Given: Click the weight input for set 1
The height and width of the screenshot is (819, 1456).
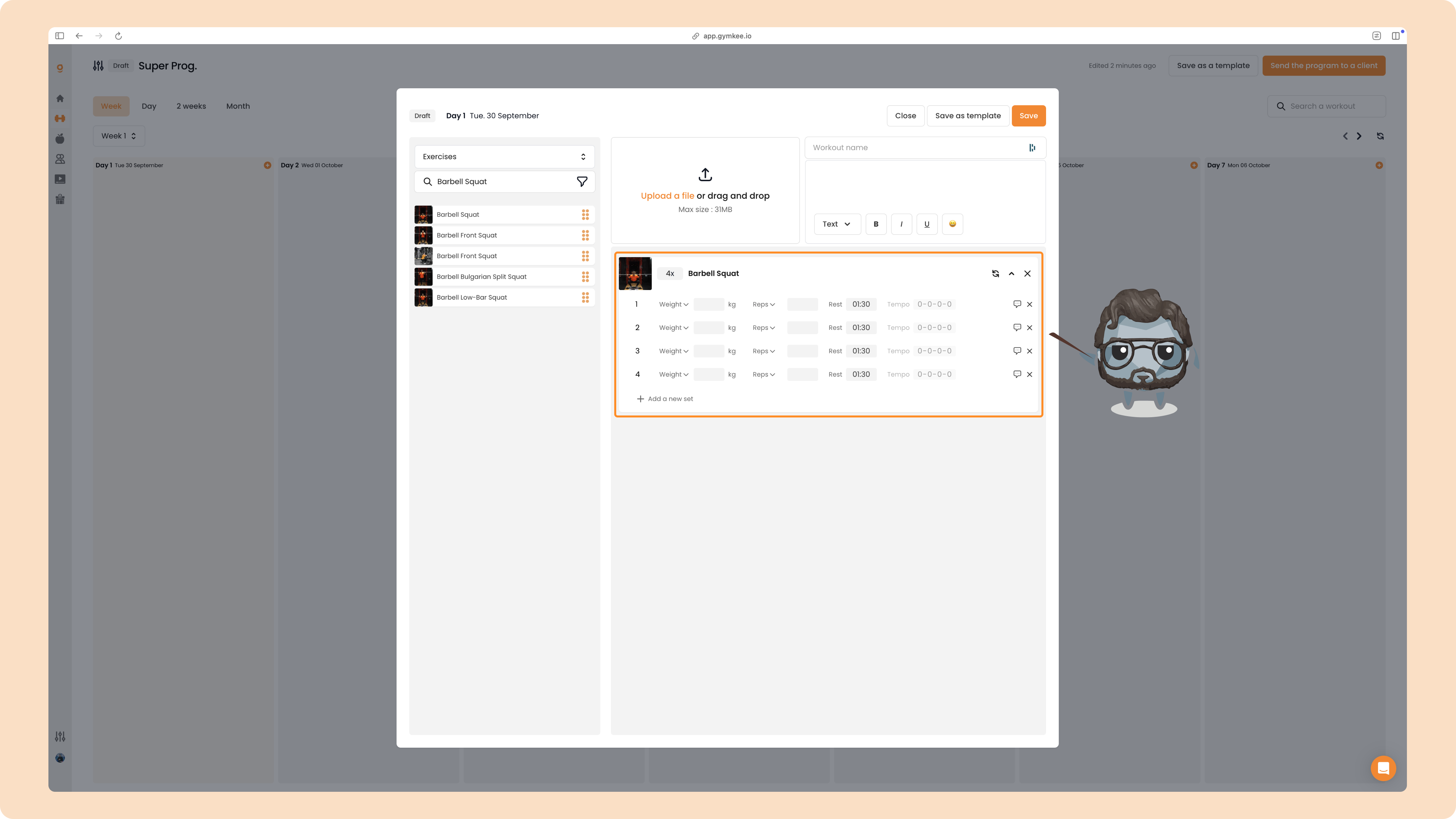Looking at the screenshot, I should click(709, 304).
